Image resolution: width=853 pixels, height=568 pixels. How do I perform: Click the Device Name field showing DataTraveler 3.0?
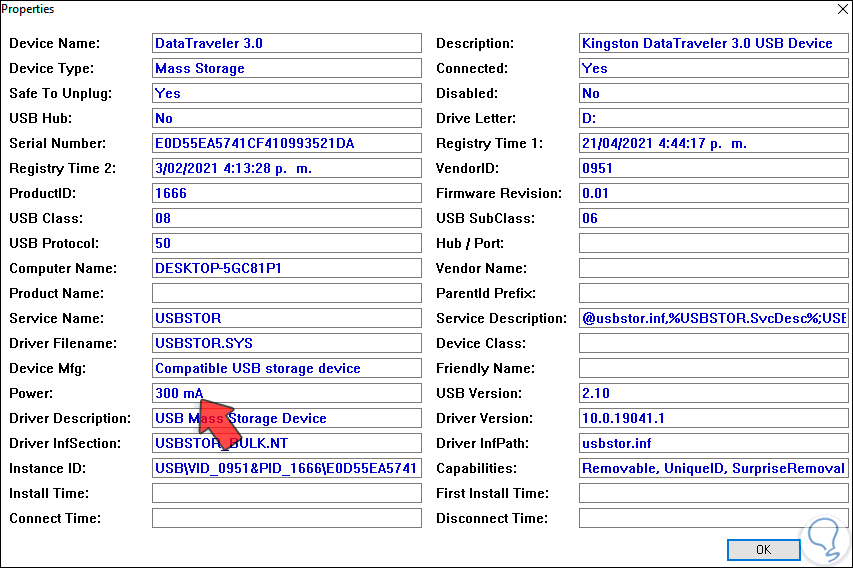coord(287,43)
